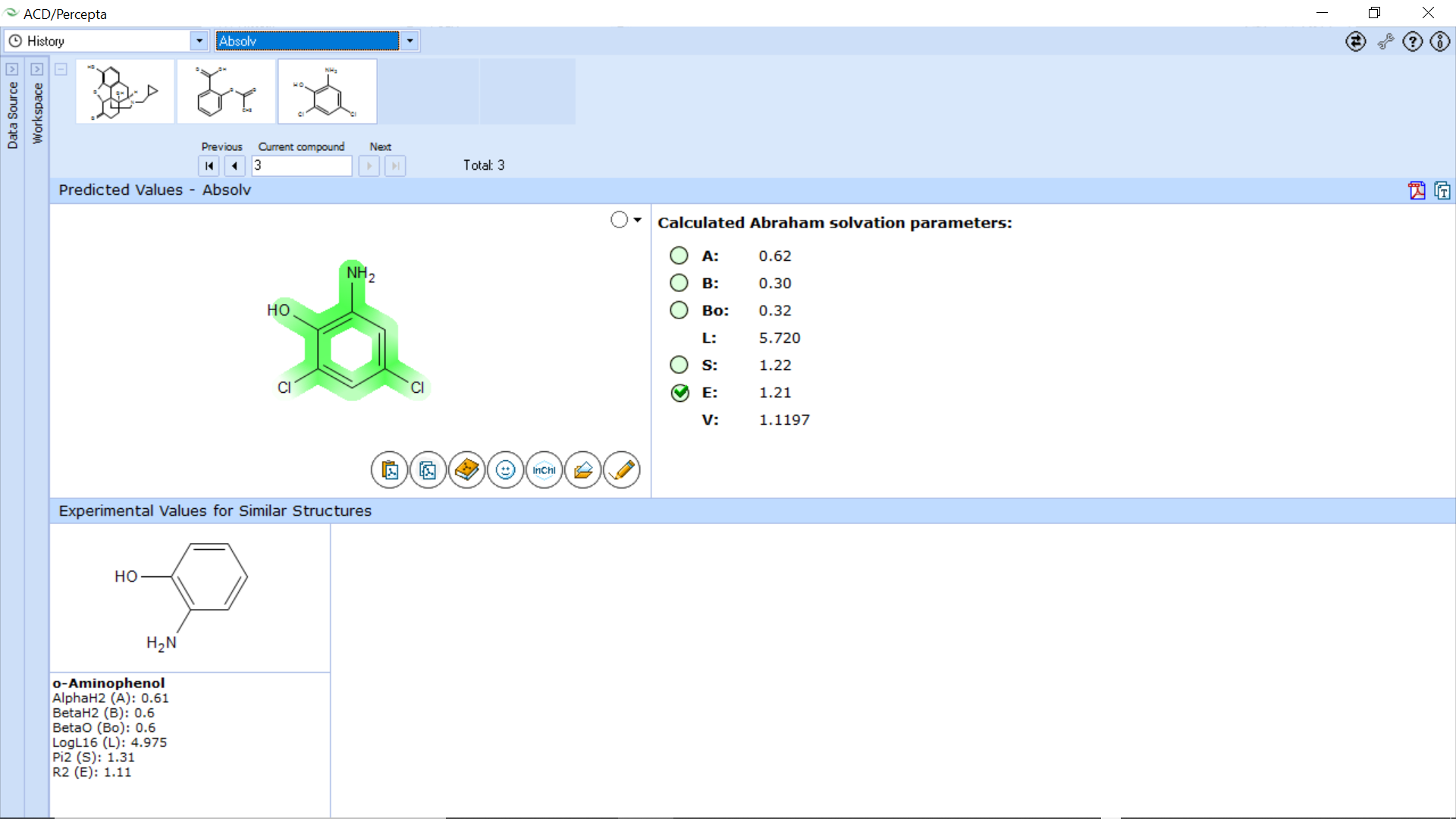Click the pencil edit structure icon
The height and width of the screenshot is (819, 1456).
click(x=621, y=470)
